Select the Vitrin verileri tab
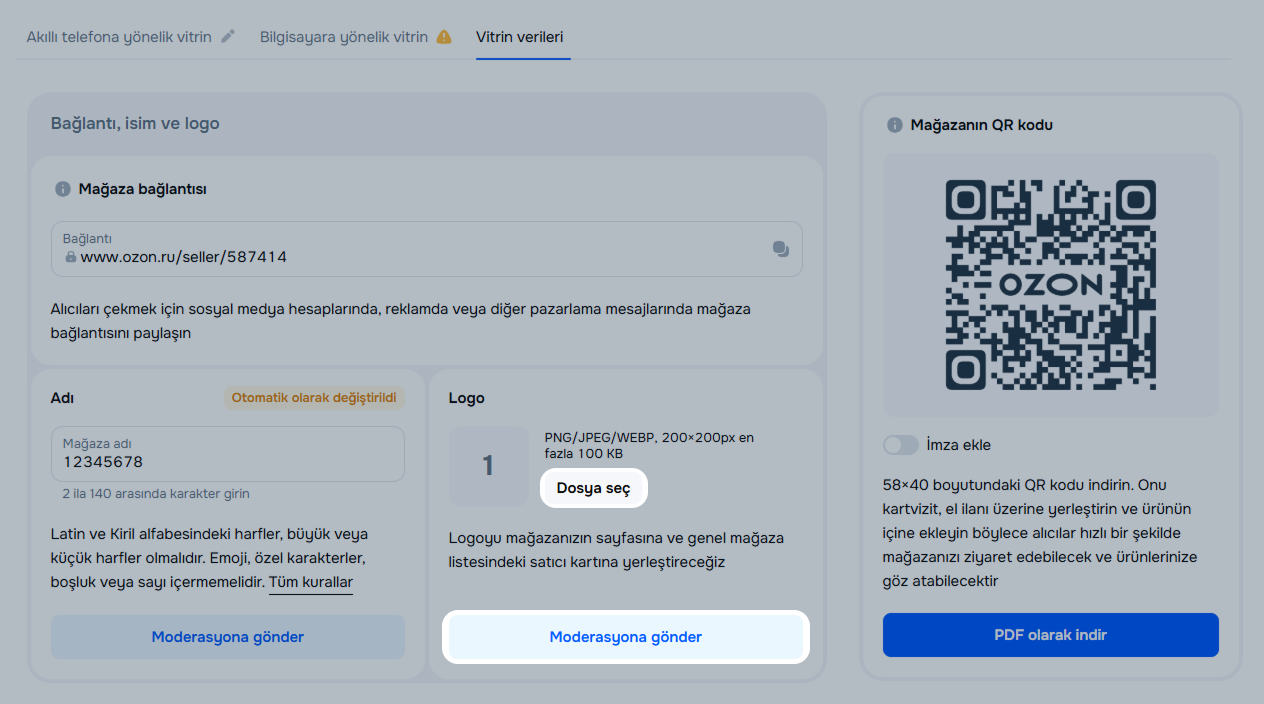Image resolution: width=1264 pixels, height=704 pixels. (522, 37)
